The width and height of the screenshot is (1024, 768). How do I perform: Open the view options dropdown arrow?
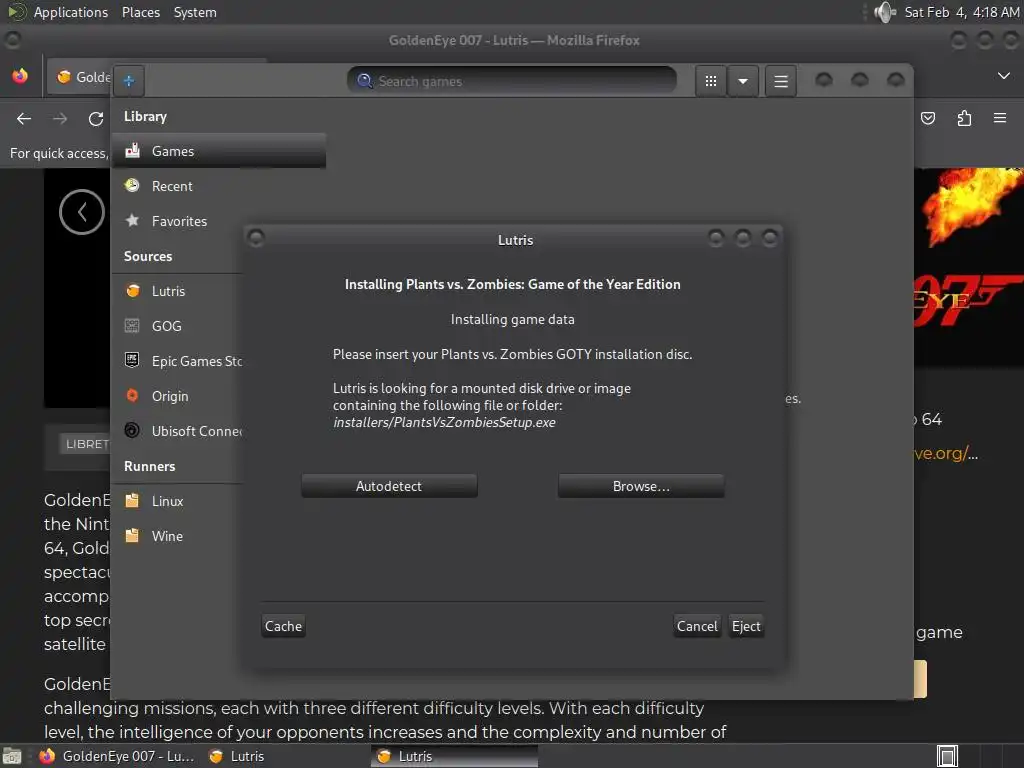coord(743,81)
